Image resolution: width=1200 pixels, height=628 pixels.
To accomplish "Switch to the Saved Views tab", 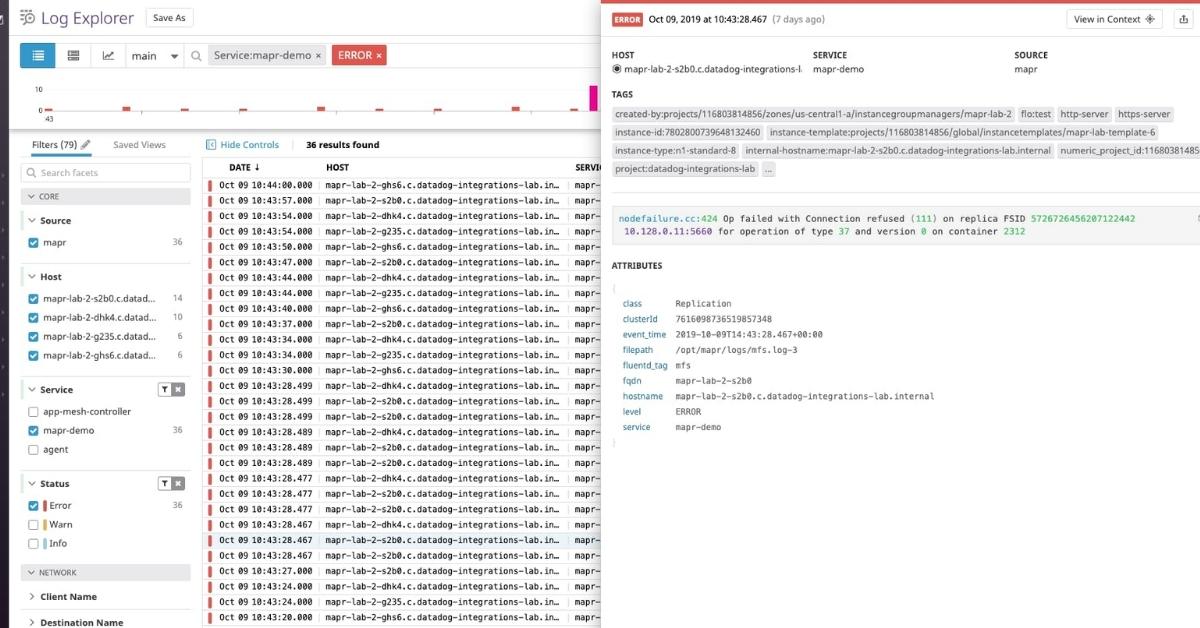I will click(x=139, y=145).
